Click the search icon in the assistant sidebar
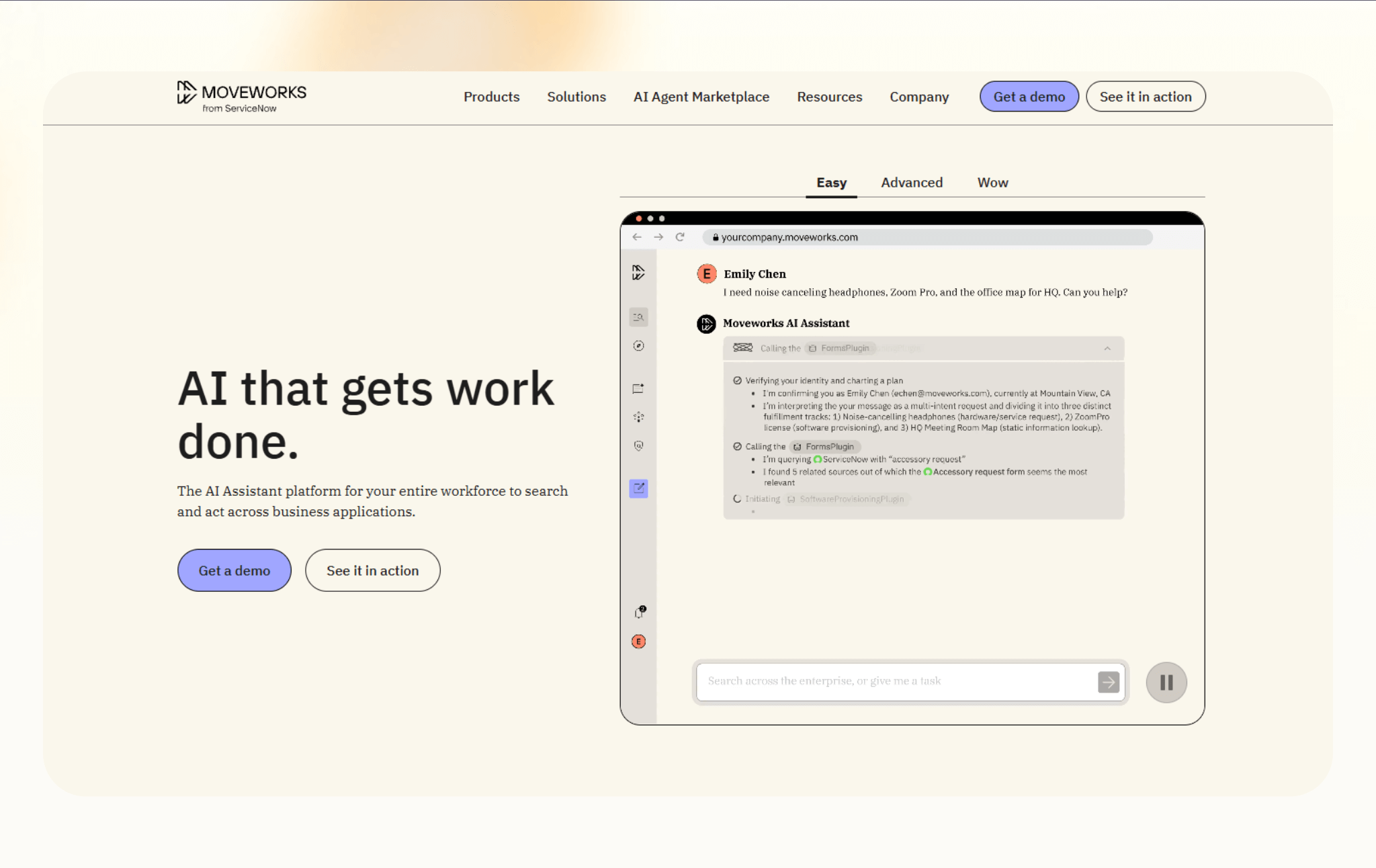The height and width of the screenshot is (868, 1376). point(638,317)
